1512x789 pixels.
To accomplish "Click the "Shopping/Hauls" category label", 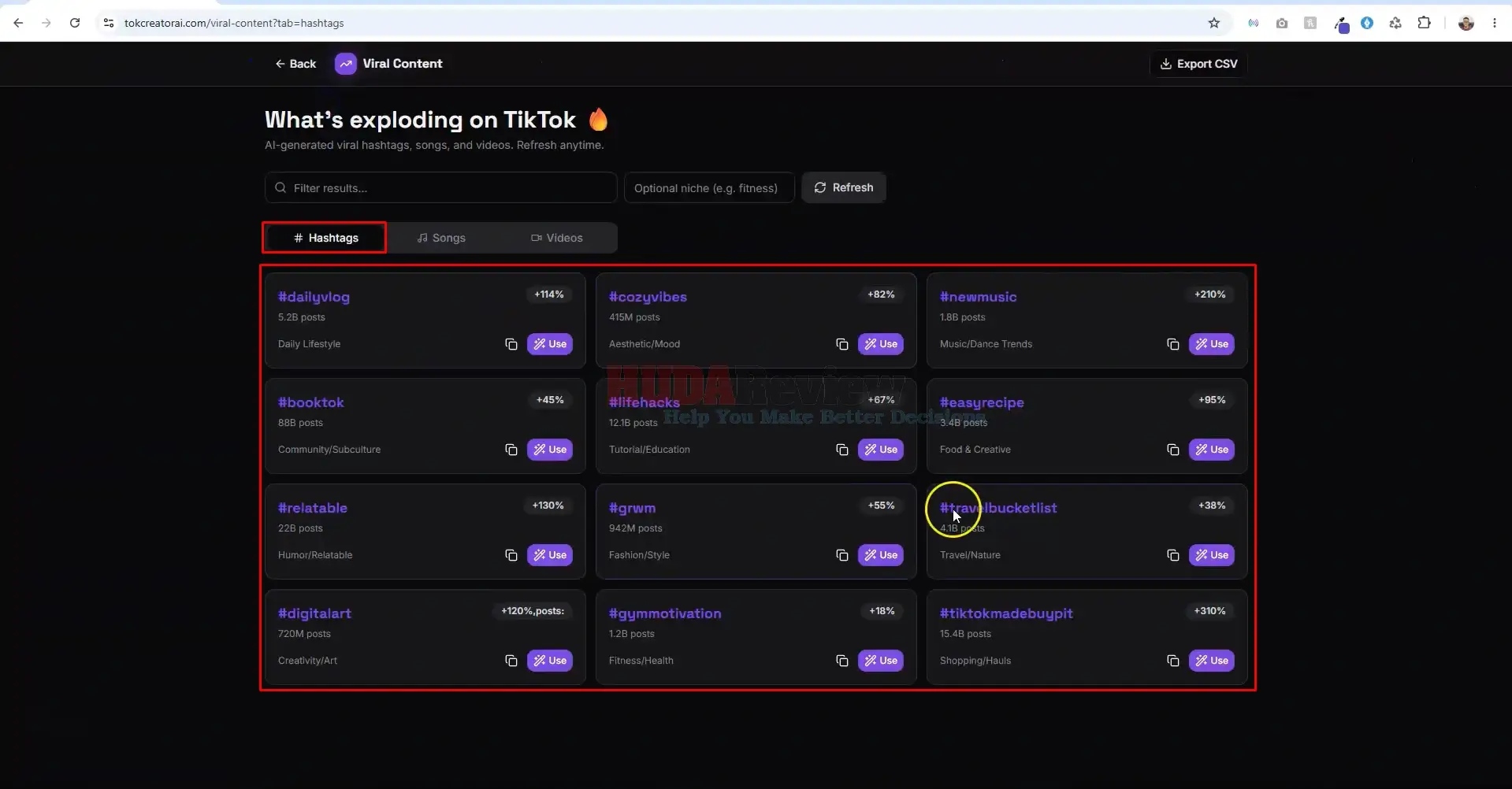I will pos(975,661).
